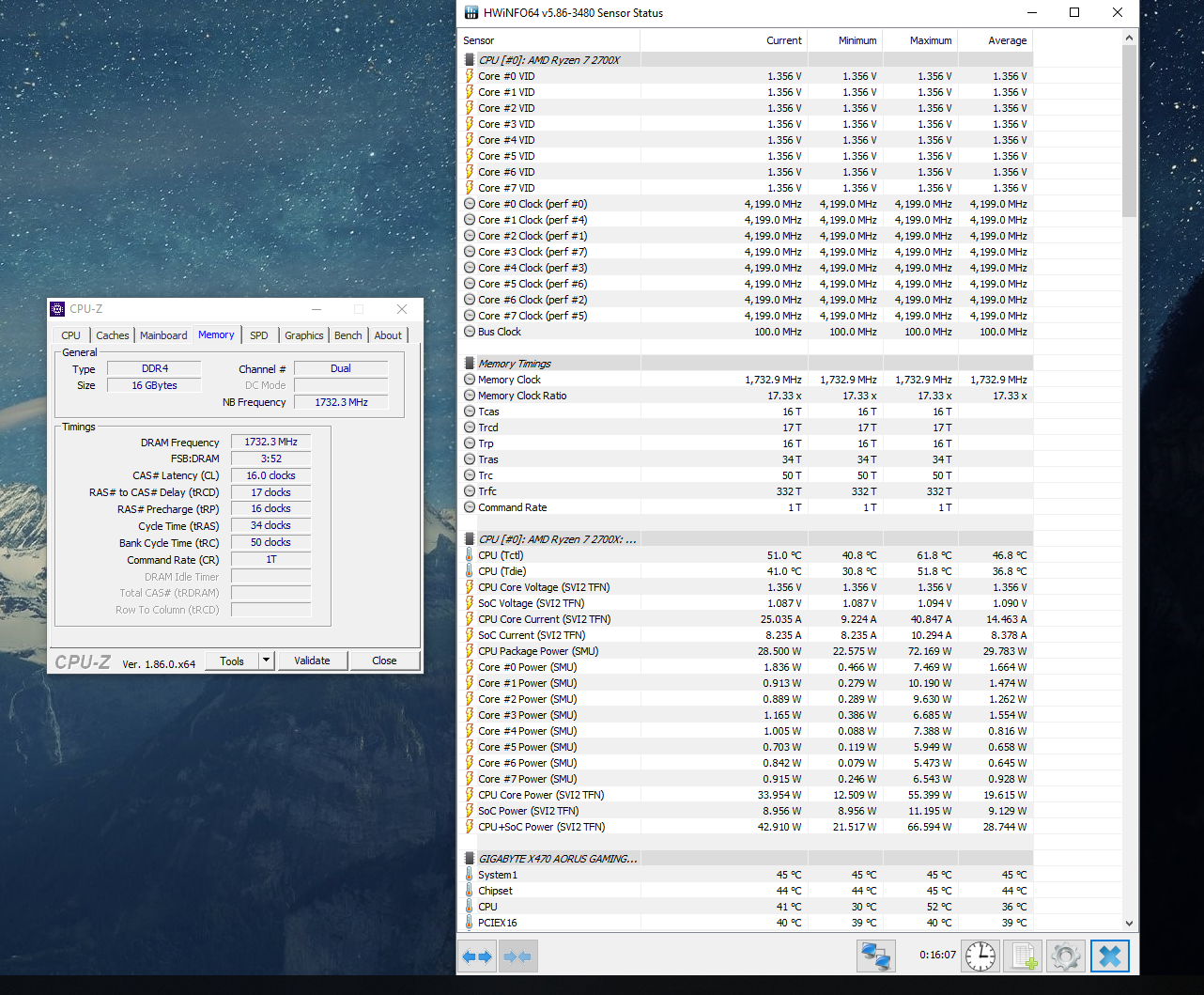The height and width of the screenshot is (995, 1204).
Task: Click the expand-columns blue arrows button
Action: (x=477, y=956)
